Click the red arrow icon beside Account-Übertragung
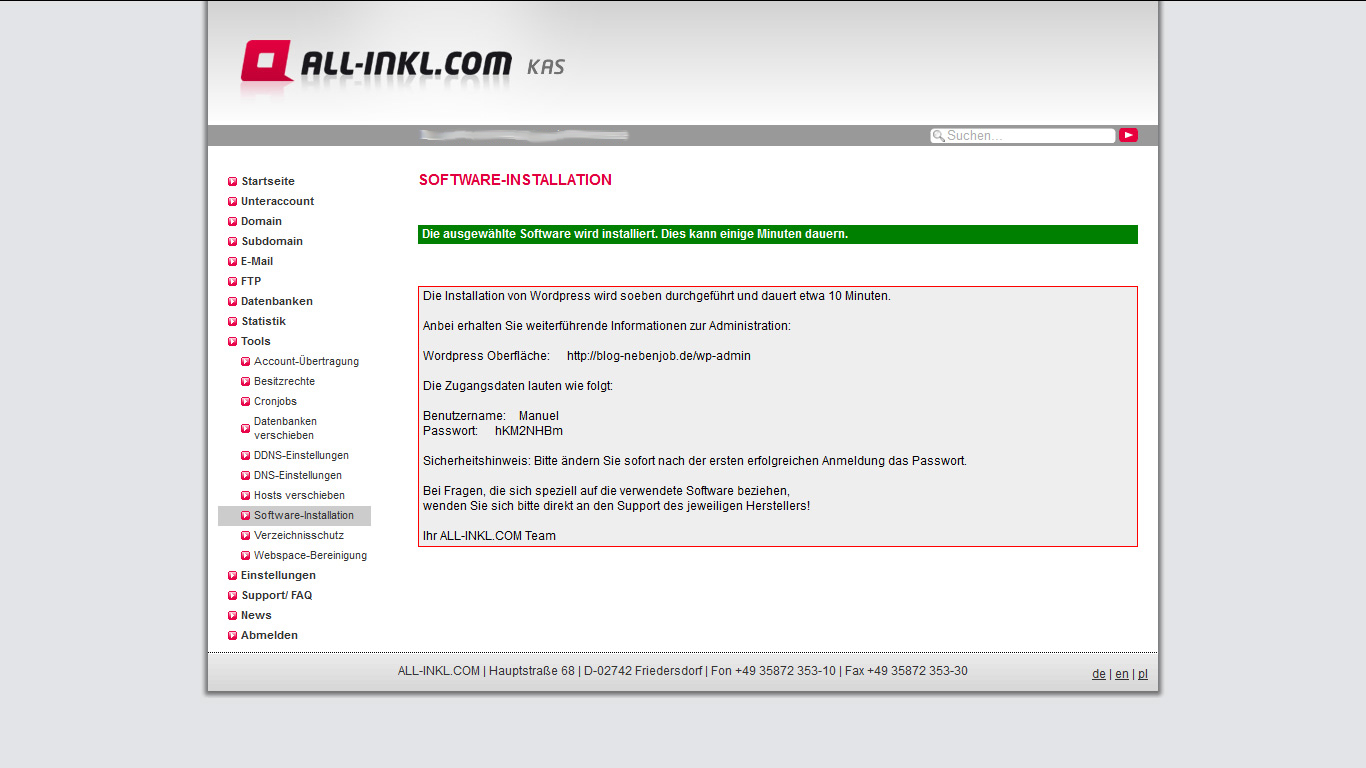1366x768 pixels. [x=245, y=362]
